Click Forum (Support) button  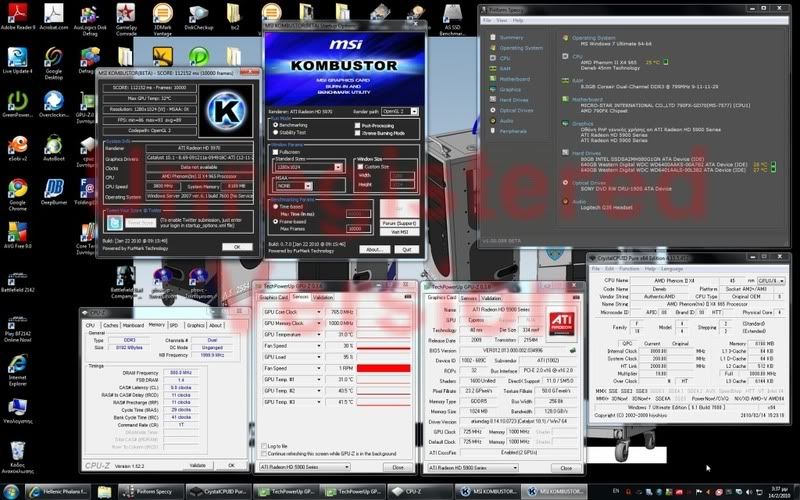pyautogui.click(x=399, y=223)
